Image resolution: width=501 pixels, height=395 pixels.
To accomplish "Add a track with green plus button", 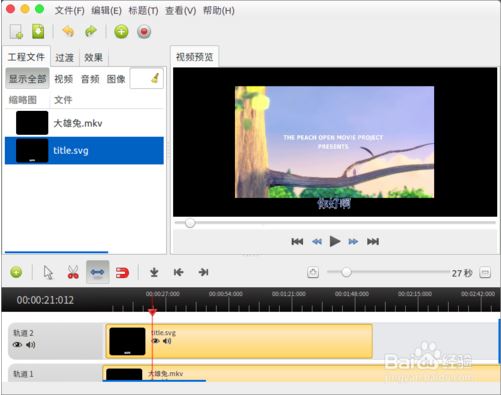I will (x=16, y=272).
